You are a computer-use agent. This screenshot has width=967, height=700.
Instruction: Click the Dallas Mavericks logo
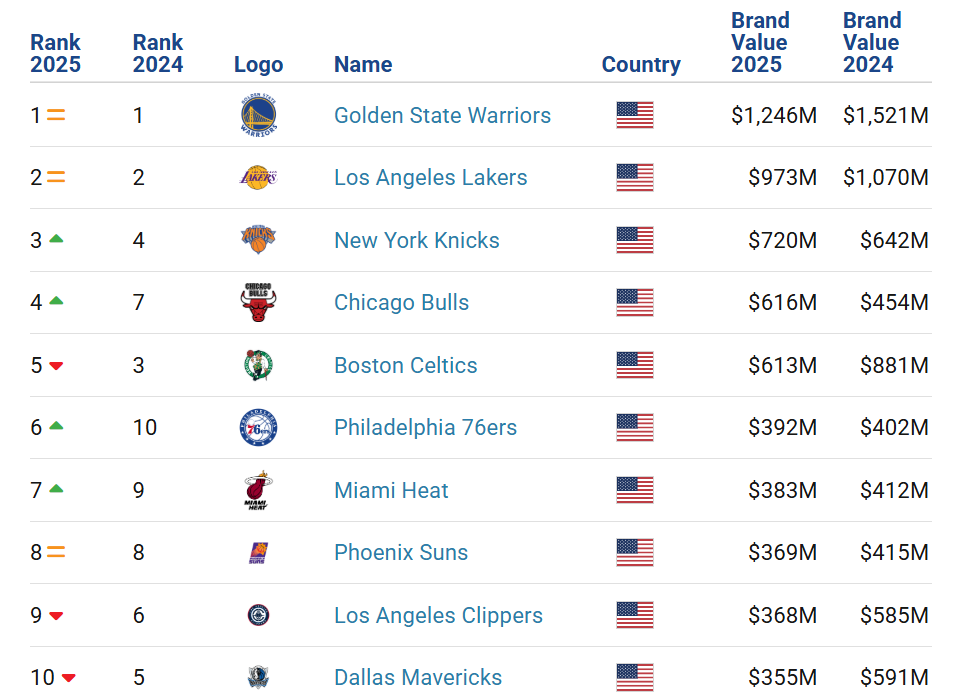259,678
